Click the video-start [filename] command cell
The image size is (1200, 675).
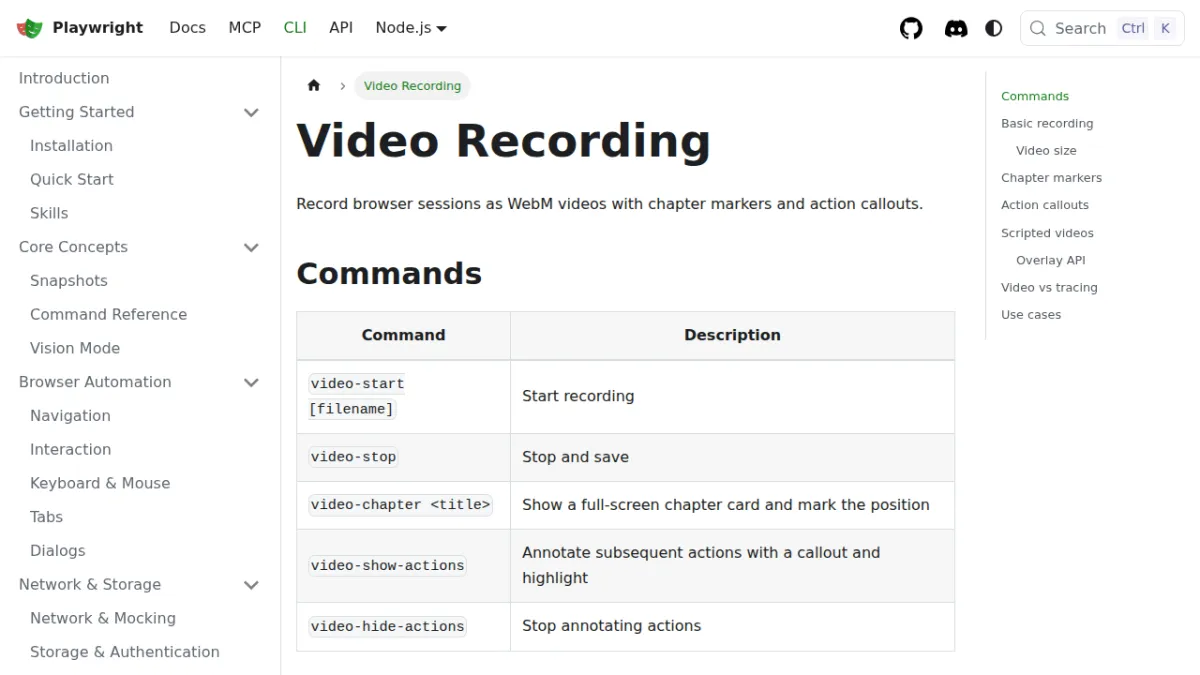coord(404,397)
